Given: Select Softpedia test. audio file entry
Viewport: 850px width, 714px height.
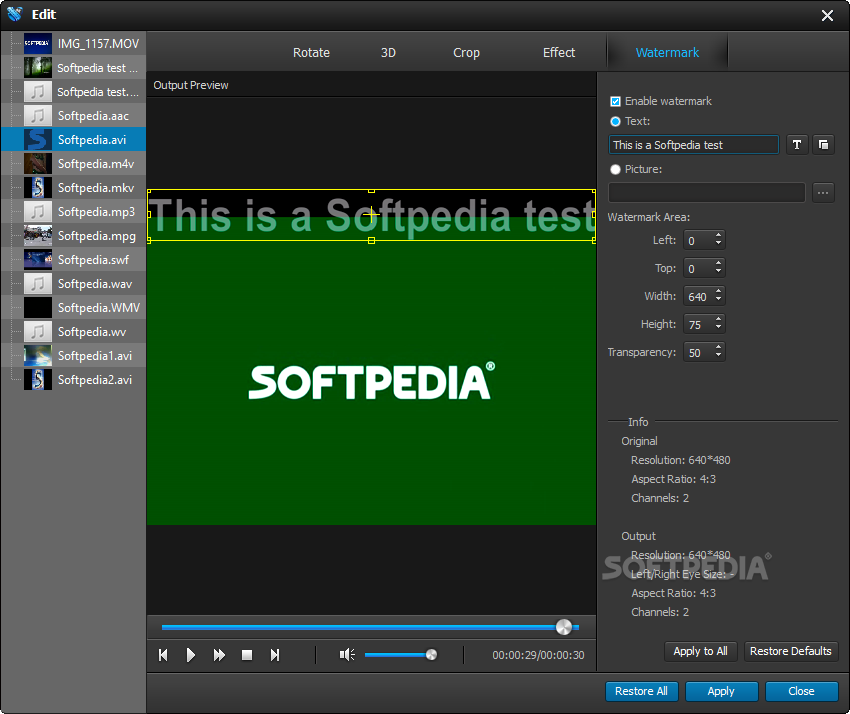Looking at the screenshot, I should click(74, 92).
